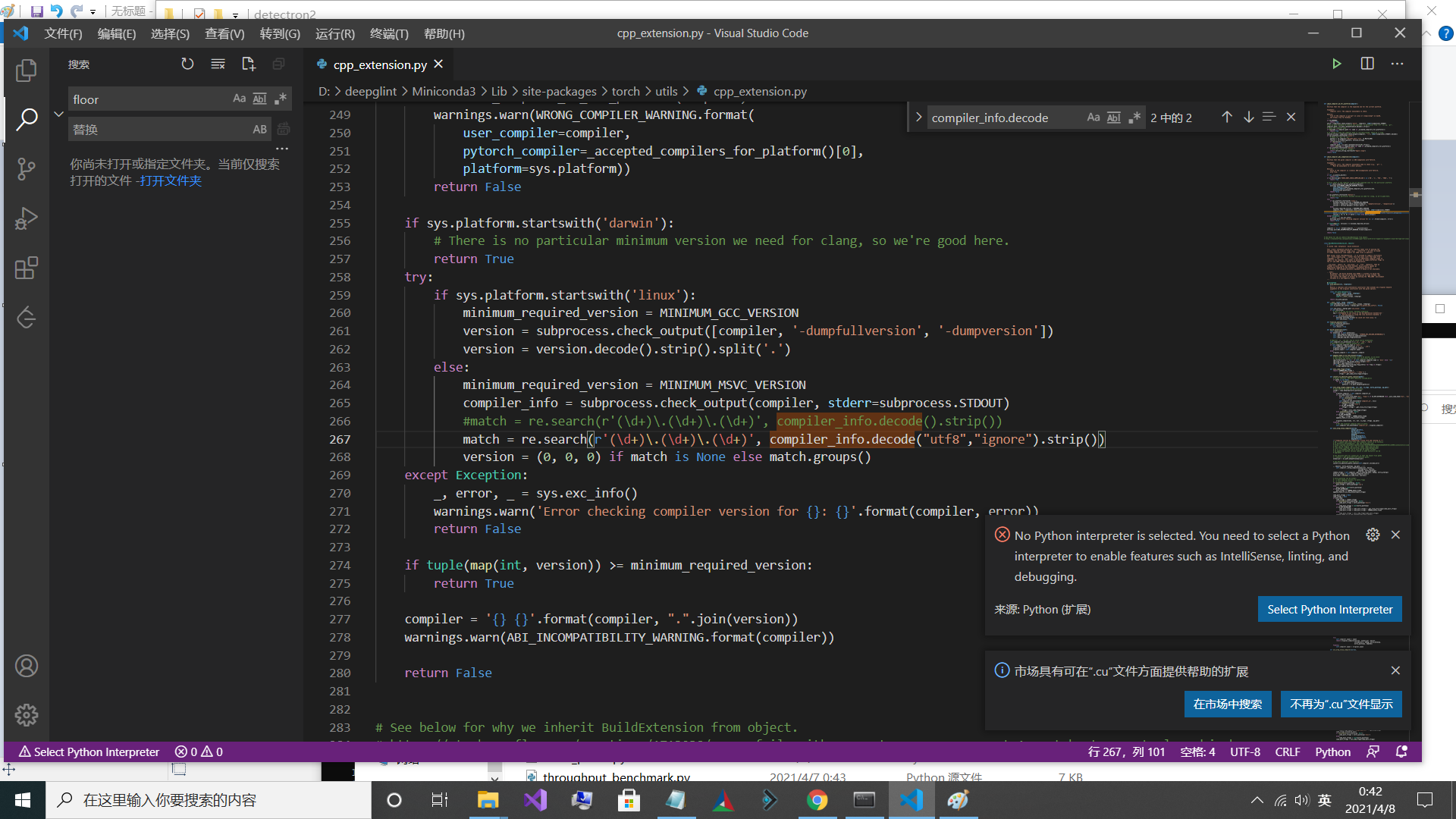Click the Search sidebar icon
The height and width of the screenshot is (819, 1456).
click(x=26, y=118)
